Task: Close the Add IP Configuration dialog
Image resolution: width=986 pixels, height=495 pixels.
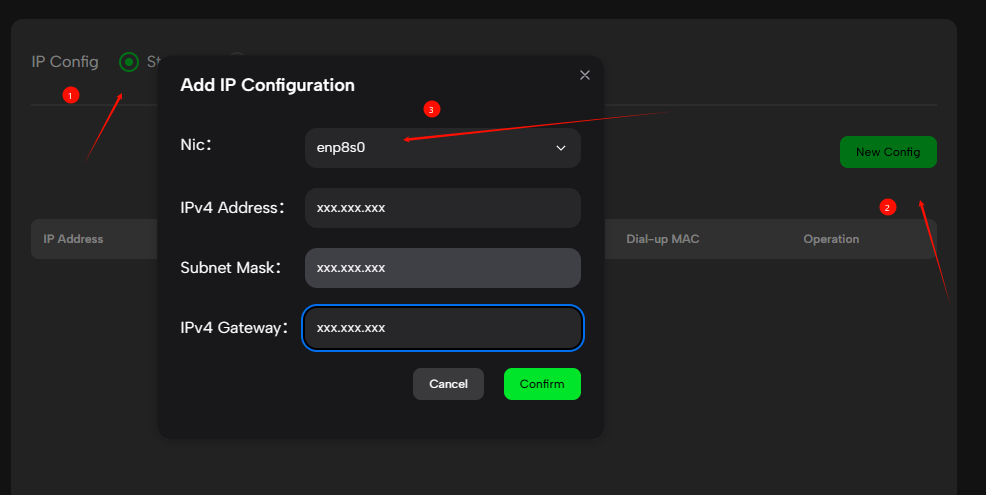Action: coord(585,75)
